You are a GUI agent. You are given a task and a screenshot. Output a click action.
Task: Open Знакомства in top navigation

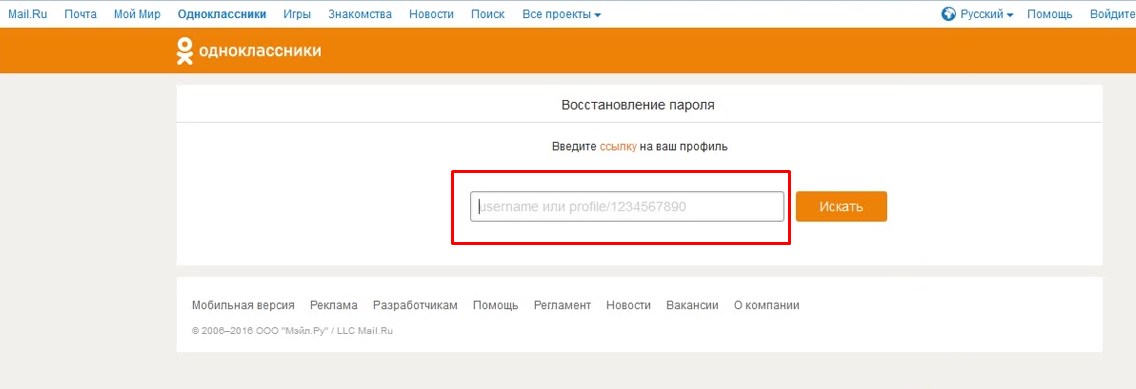coord(360,14)
